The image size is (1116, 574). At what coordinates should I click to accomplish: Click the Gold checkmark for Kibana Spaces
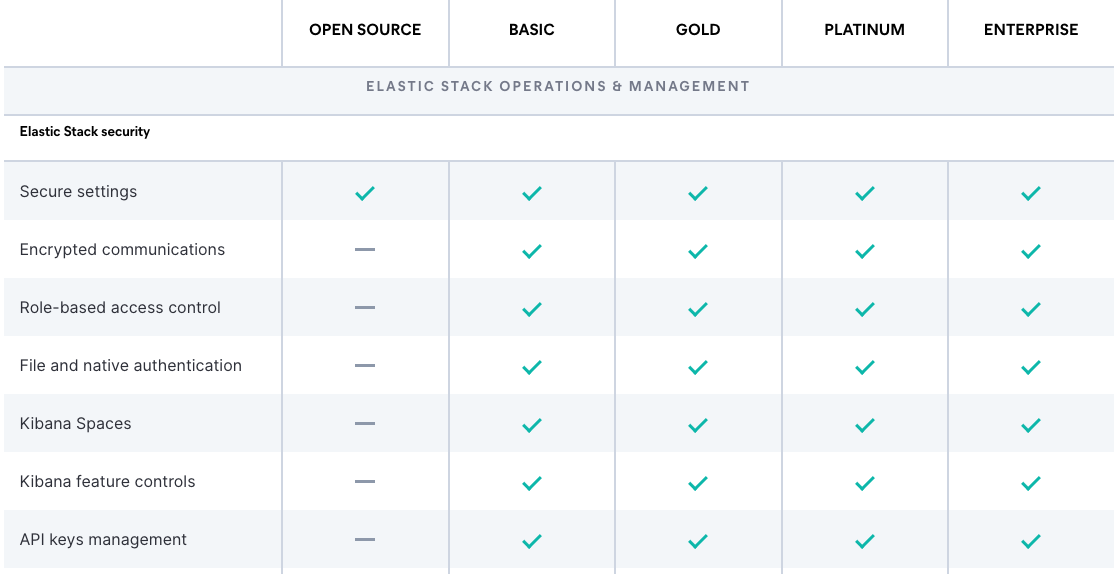698,425
